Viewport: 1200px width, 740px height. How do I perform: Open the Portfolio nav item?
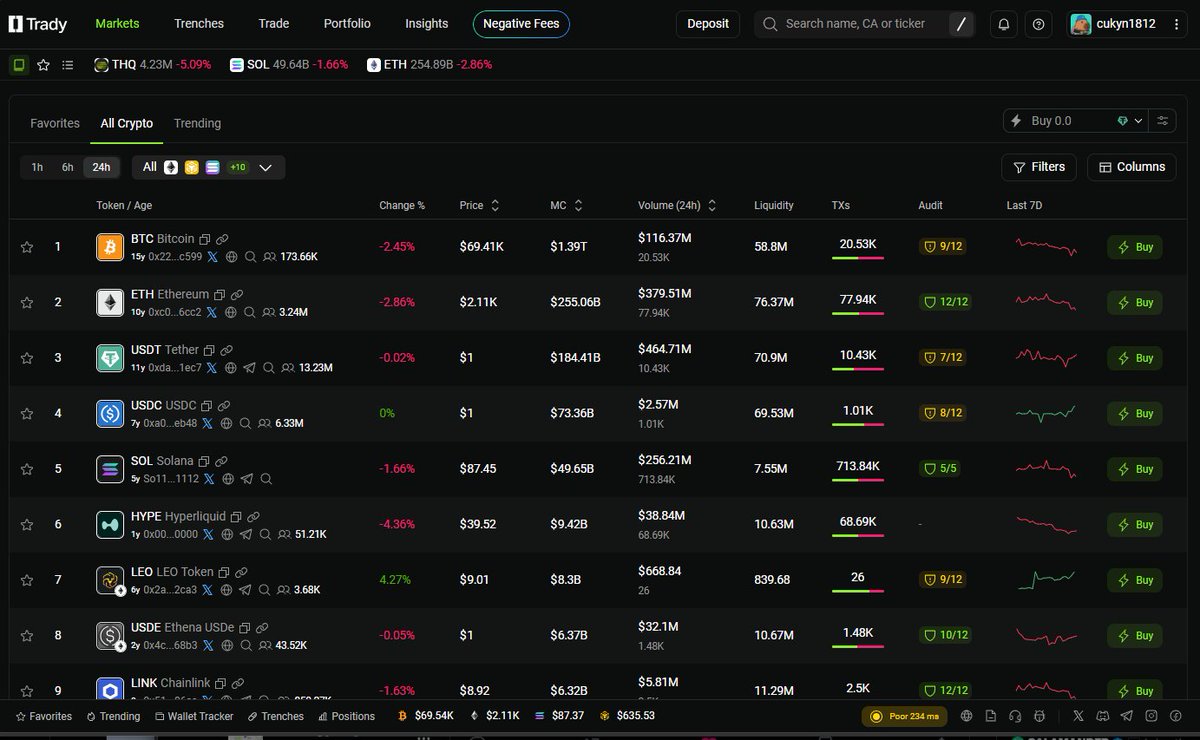pyautogui.click(x=347, y=23)
